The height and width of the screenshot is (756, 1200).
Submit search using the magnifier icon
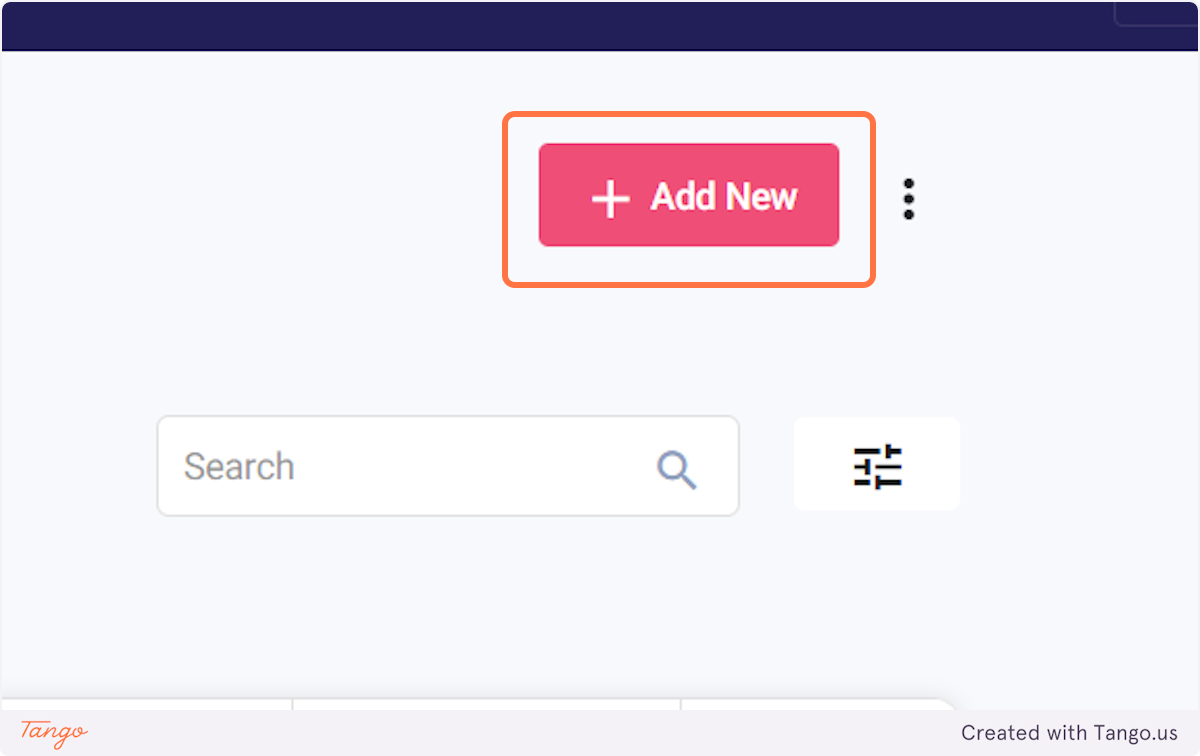coord(676,468)
